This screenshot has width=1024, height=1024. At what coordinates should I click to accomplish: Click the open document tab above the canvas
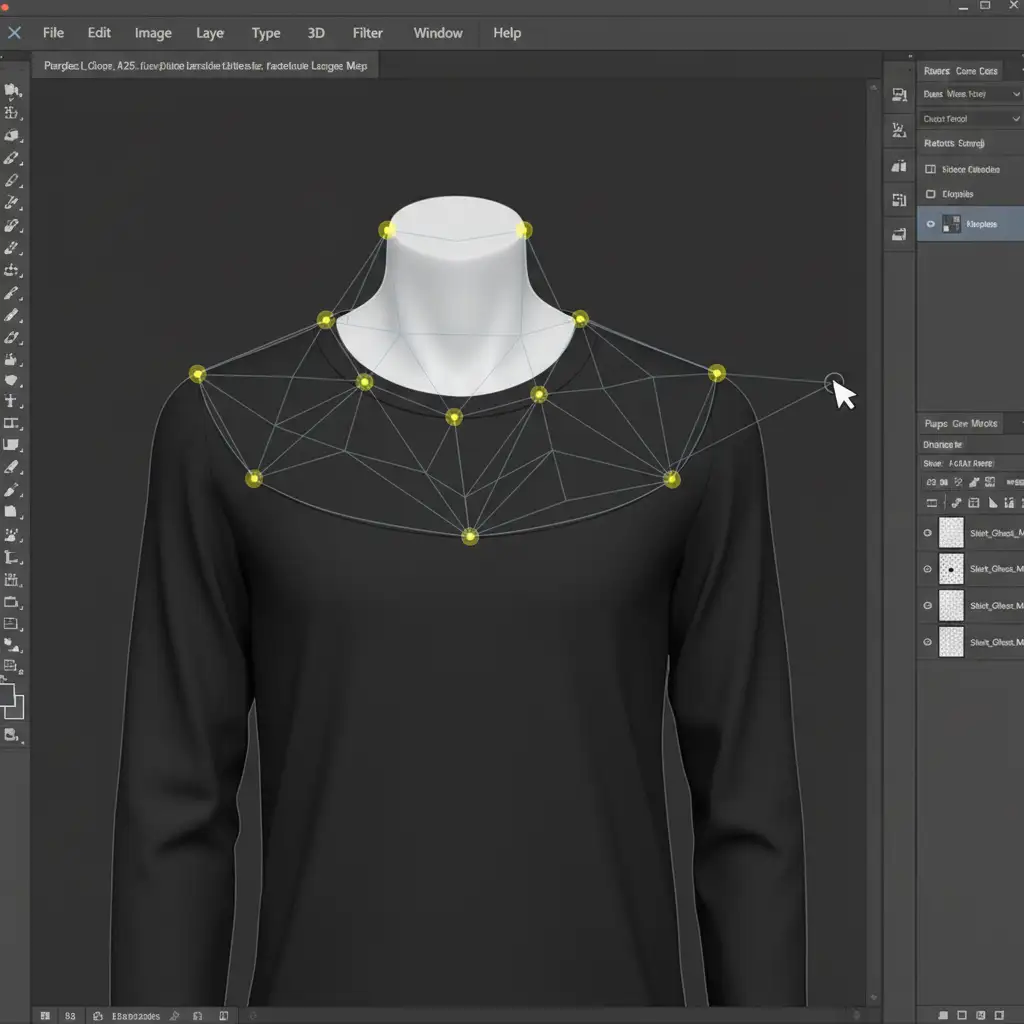205,66
